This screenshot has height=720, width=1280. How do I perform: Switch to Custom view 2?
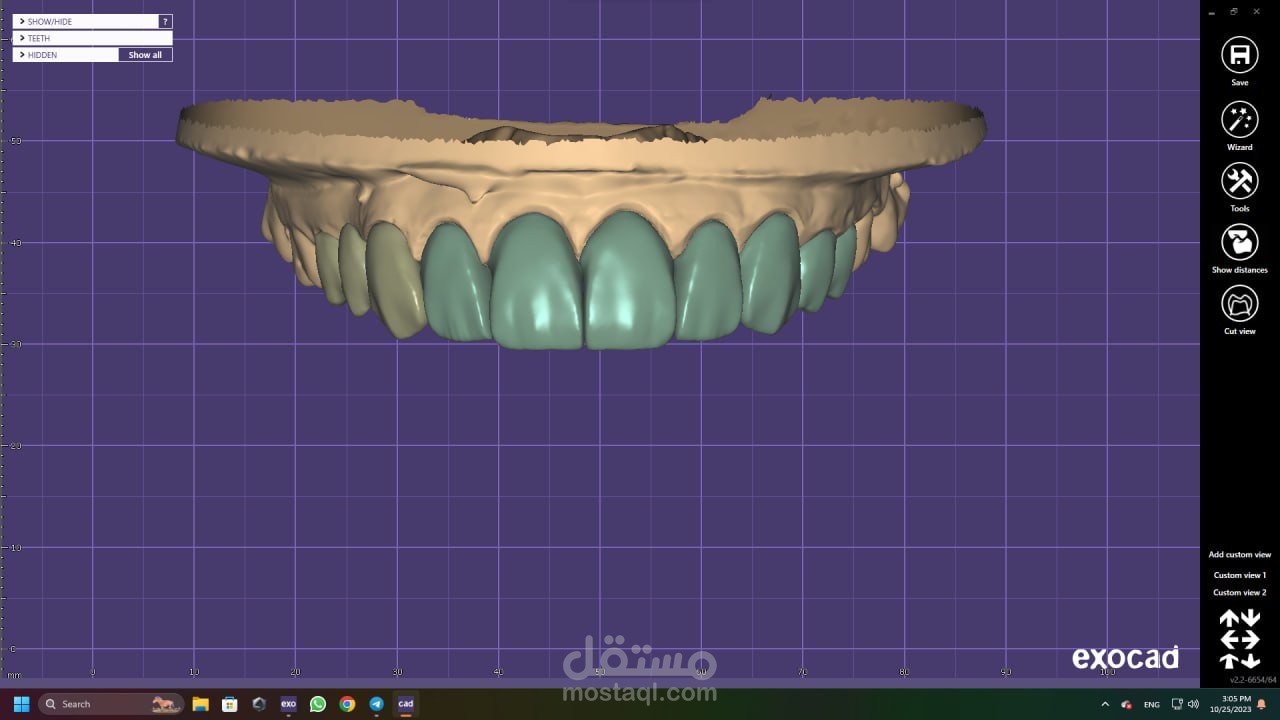point(1239,593)
